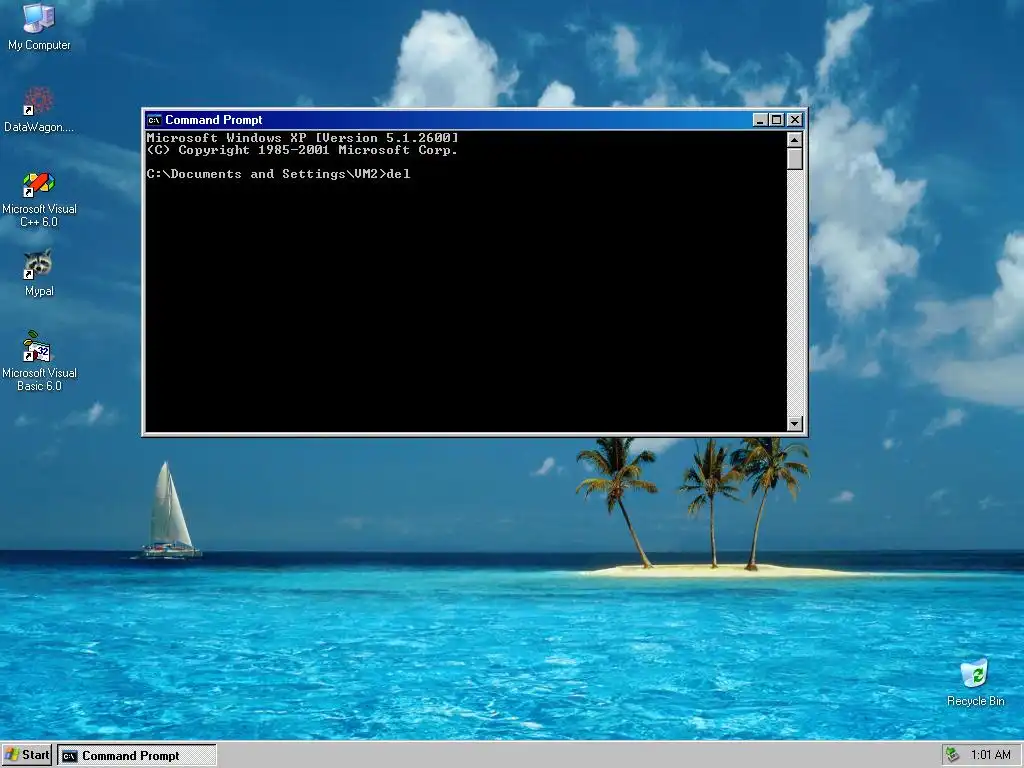Viewport: 1024px width, 768px height.
Task: Open the Start menu
Action: (27, 755)
